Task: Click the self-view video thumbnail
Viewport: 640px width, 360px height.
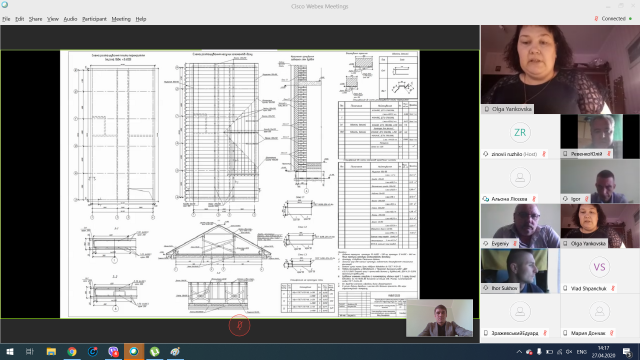Action: [440, 318]
